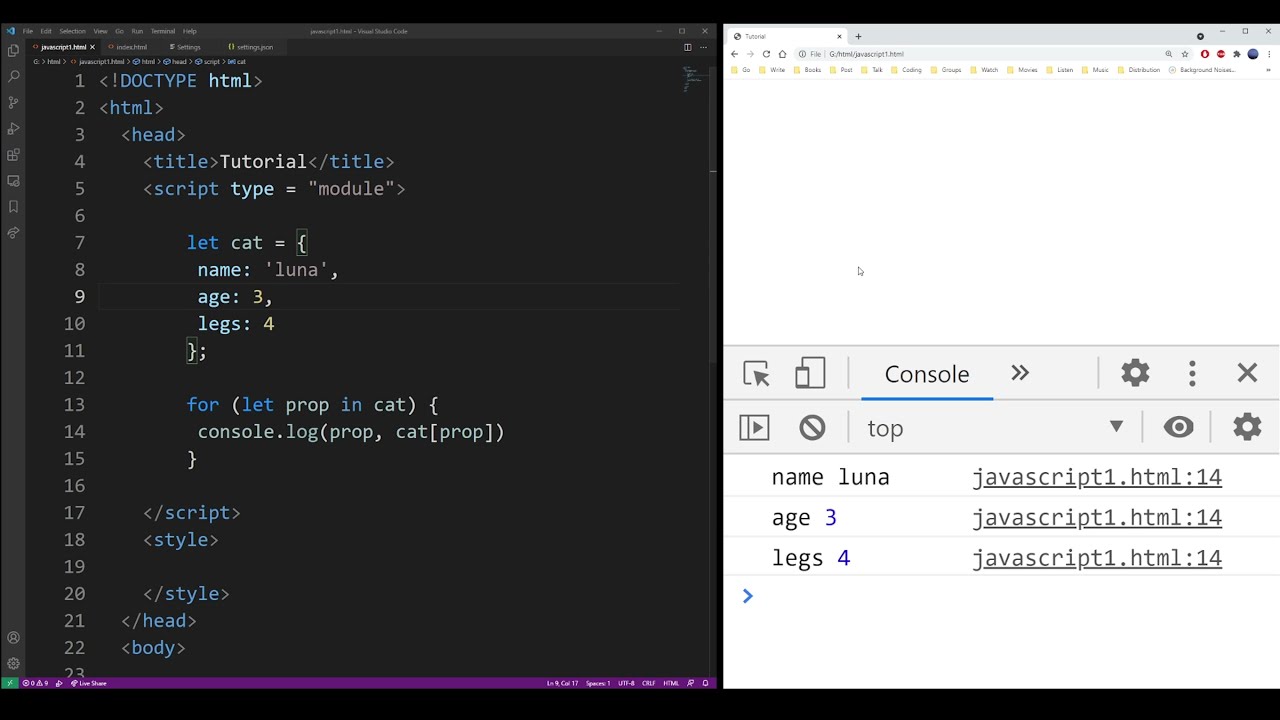Open the Edit menu in VS Code
Image resolution: width=1280 pixels, height=720 pixels.
(x=46, y=31)
